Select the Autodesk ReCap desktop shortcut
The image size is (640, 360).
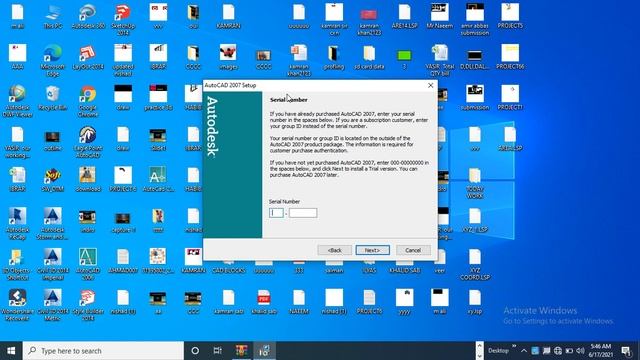tap(18, 224)
